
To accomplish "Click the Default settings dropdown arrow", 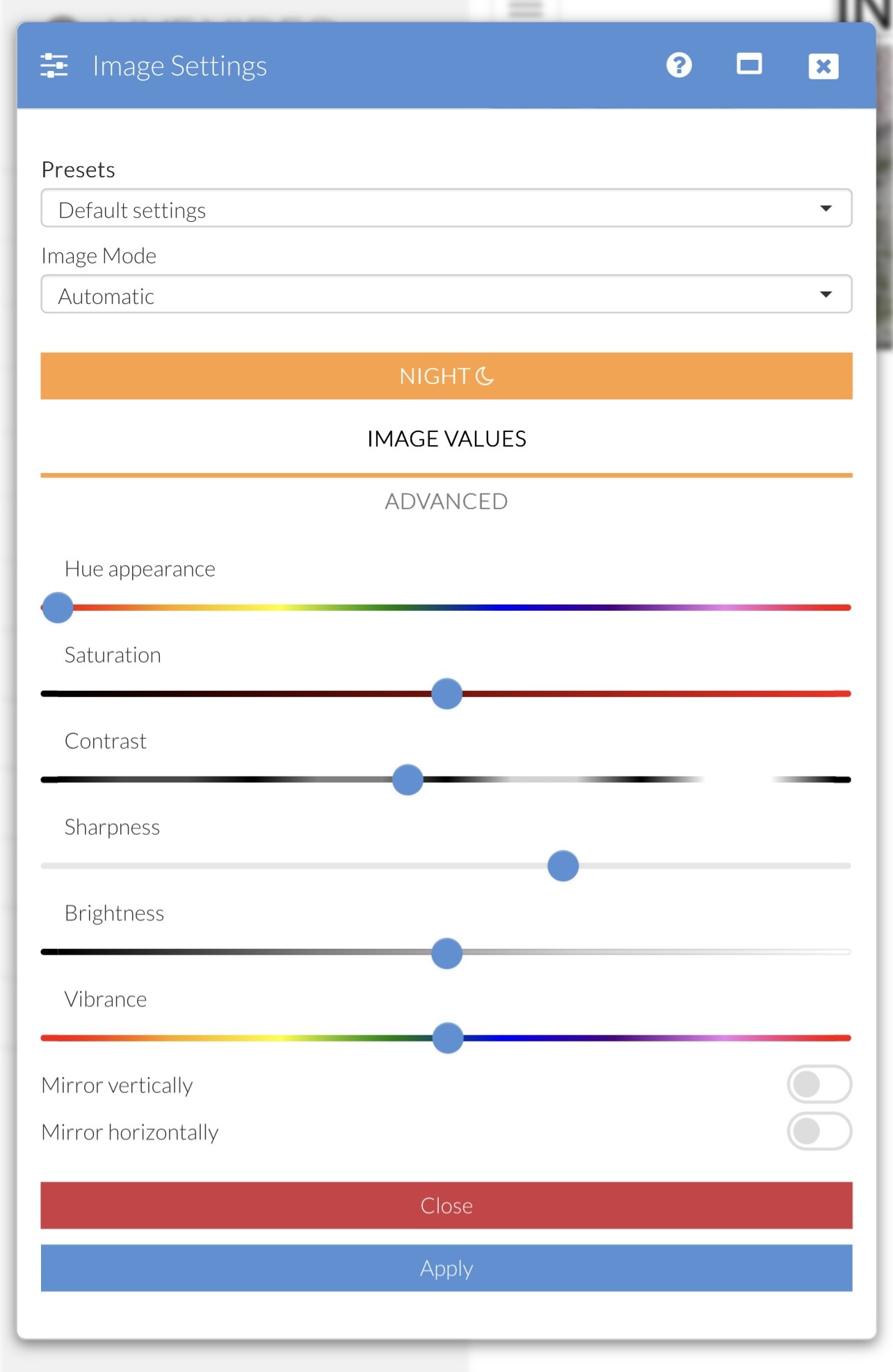I will coord(826,209).
